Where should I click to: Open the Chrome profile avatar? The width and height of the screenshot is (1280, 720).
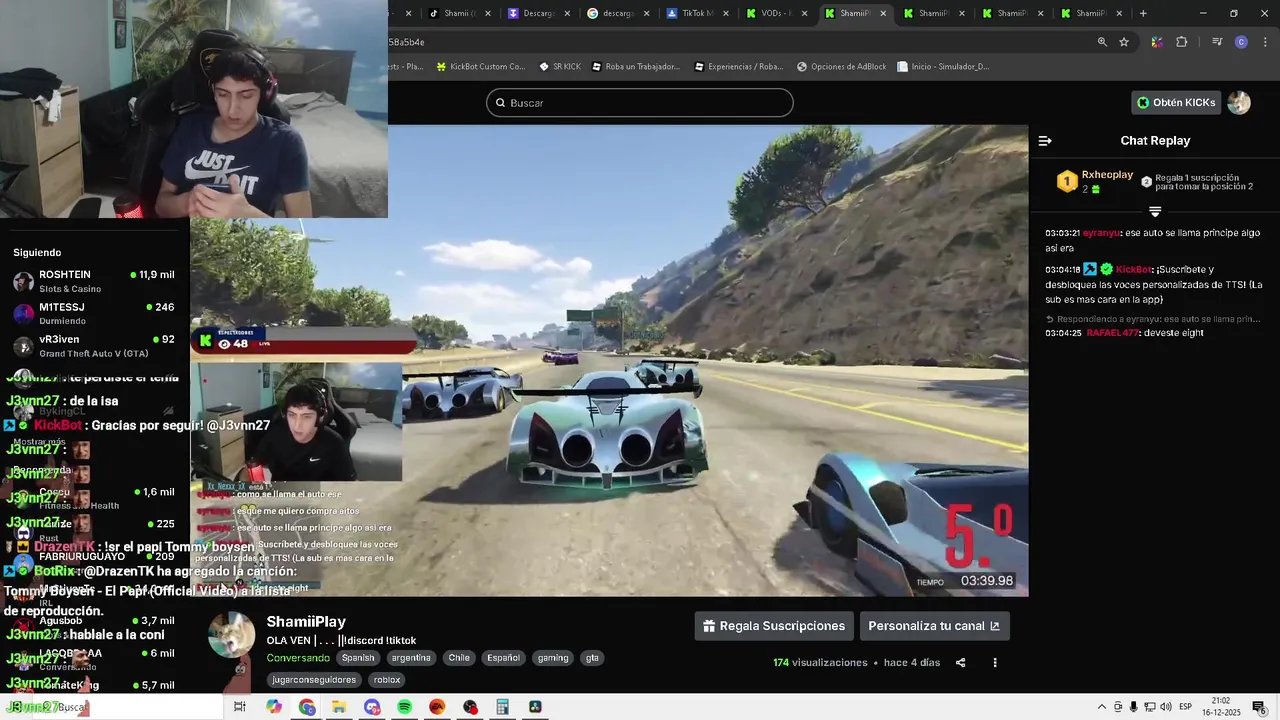pyautogui.click(x=1241, y=42)
